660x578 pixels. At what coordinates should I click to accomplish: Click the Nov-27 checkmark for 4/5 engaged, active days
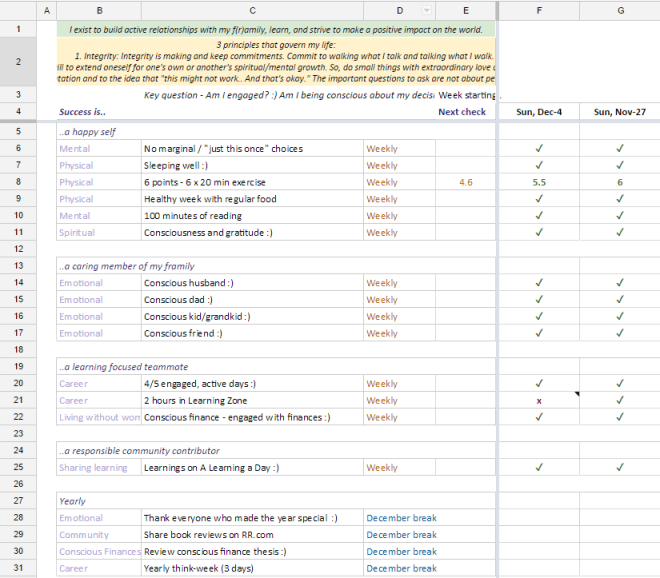coord(620,383)
